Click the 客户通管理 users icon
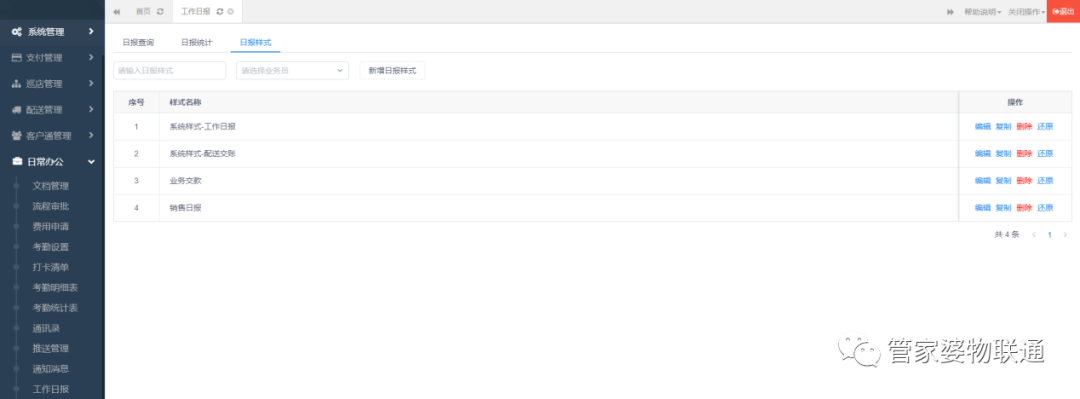 tap(17, 136)
